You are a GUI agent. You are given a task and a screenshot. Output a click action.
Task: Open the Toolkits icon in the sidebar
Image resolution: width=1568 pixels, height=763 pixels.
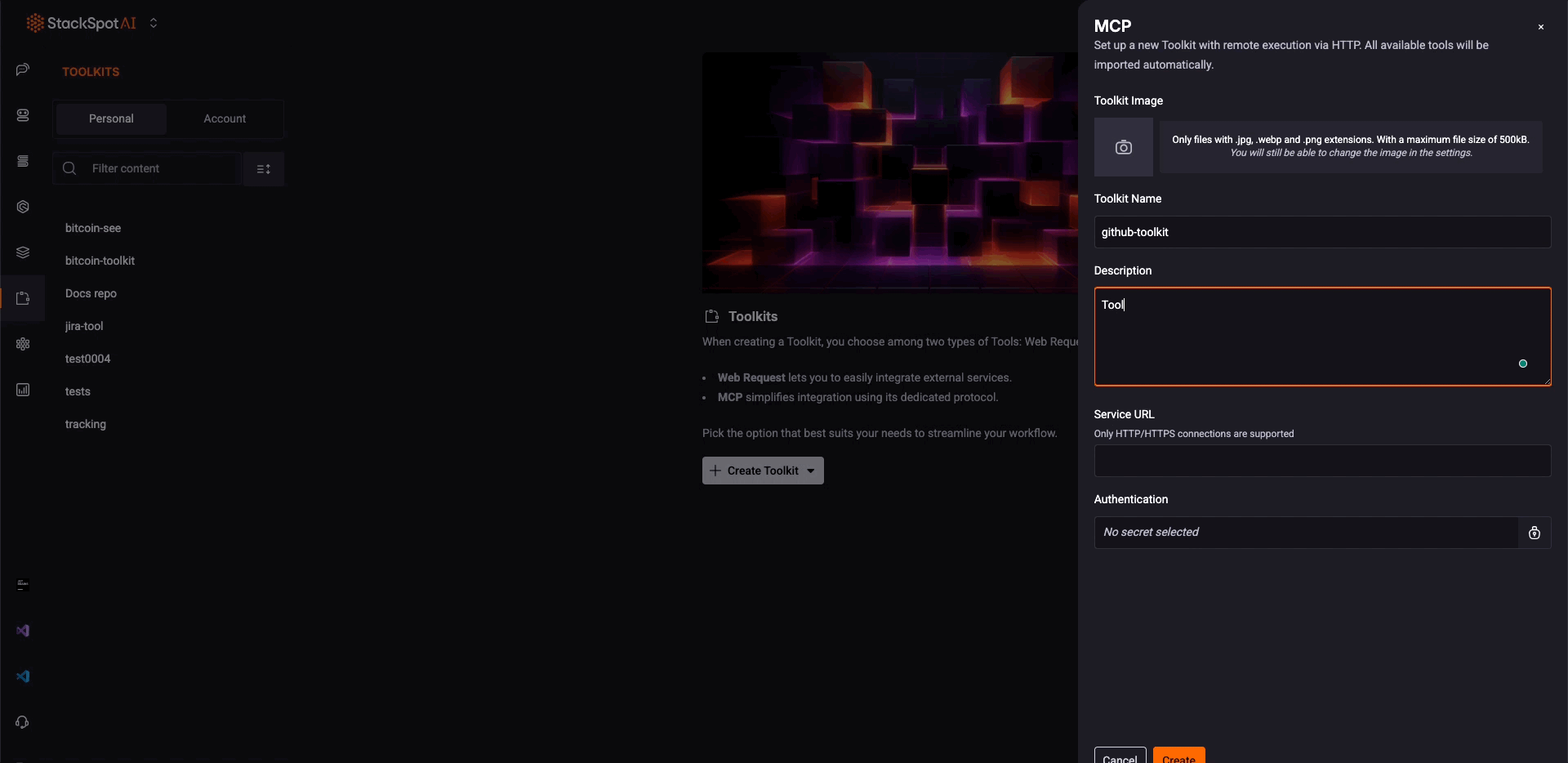23,298
